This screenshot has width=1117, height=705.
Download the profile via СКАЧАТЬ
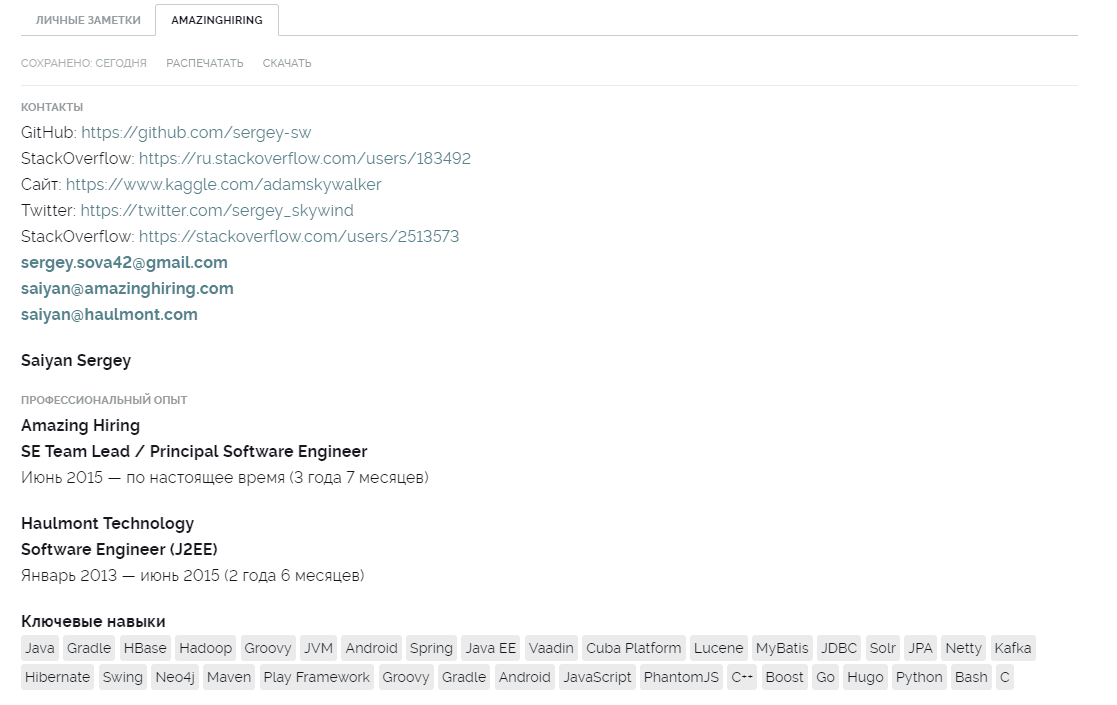point(286,63)
